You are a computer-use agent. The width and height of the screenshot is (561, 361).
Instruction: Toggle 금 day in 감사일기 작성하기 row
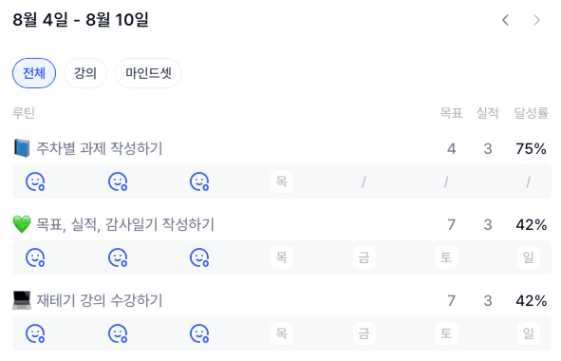364,258
